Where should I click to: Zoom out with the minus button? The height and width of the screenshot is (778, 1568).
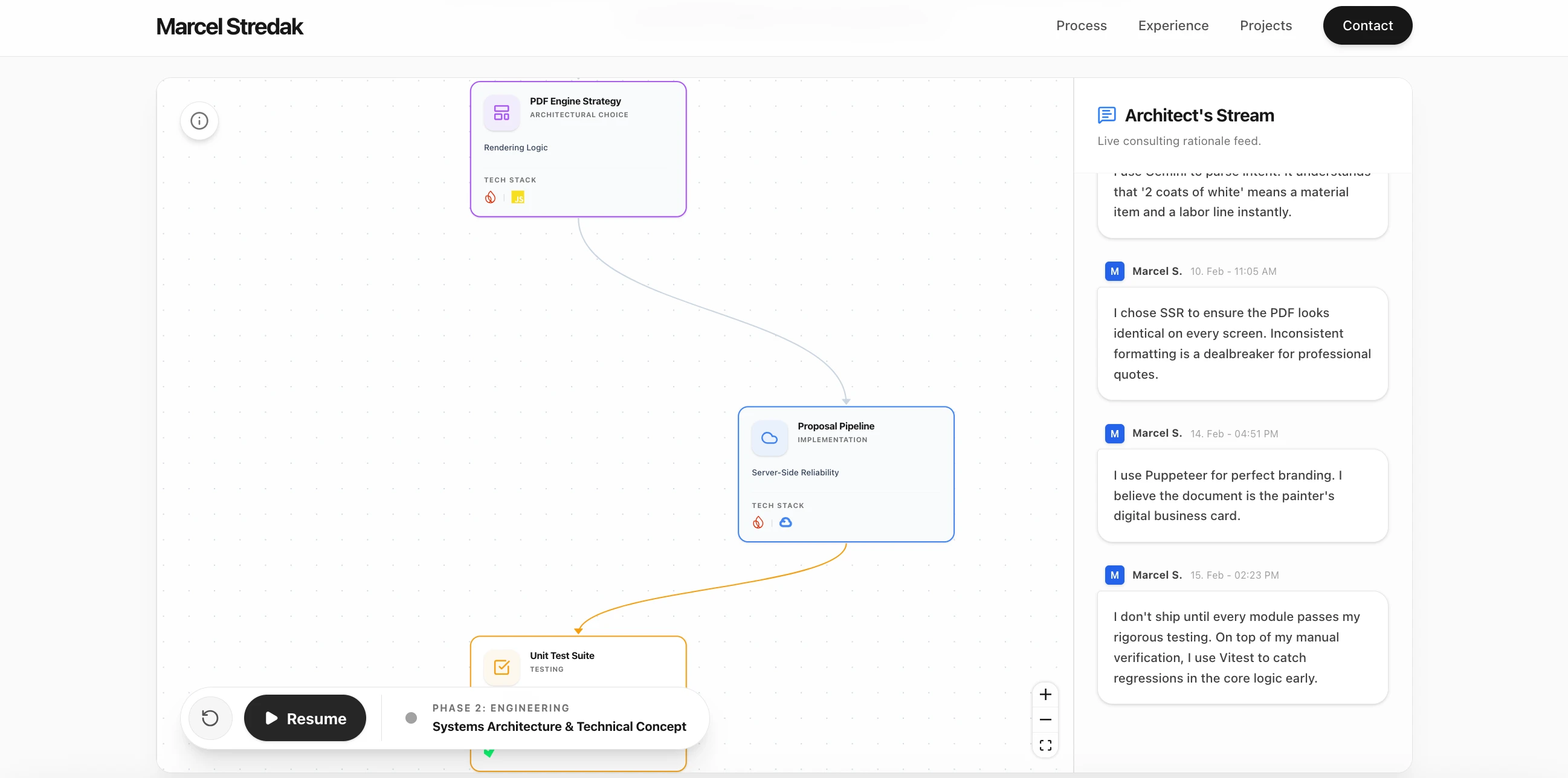point(1045,719)
